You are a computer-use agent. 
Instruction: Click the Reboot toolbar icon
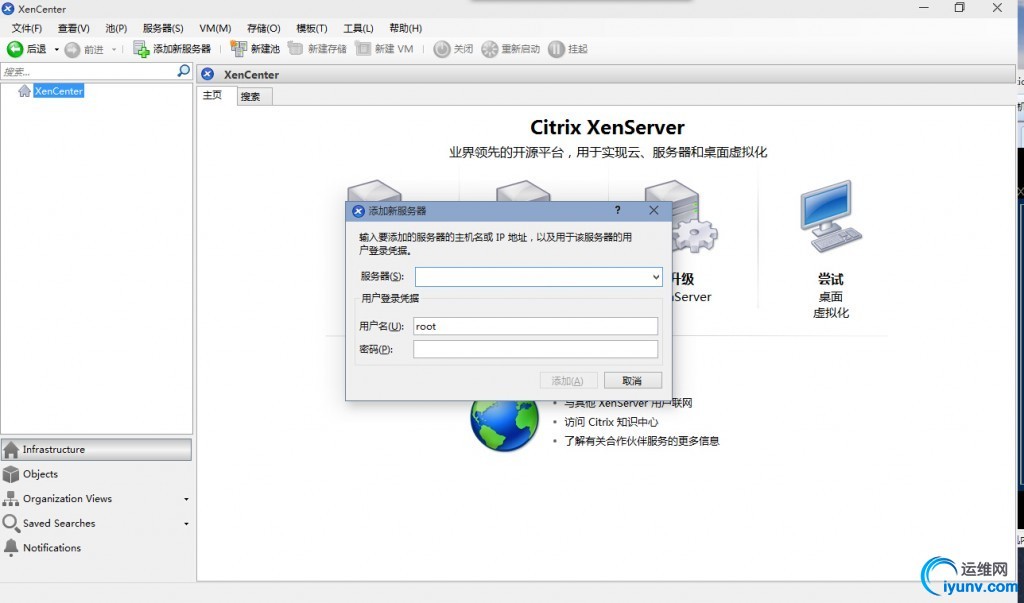(x=489, y=49)
